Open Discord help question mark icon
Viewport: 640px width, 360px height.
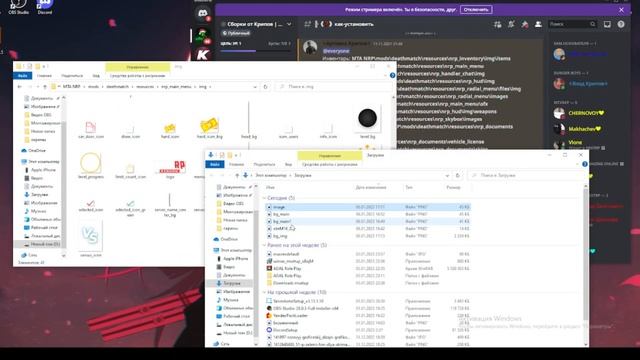tap(621, 24)
